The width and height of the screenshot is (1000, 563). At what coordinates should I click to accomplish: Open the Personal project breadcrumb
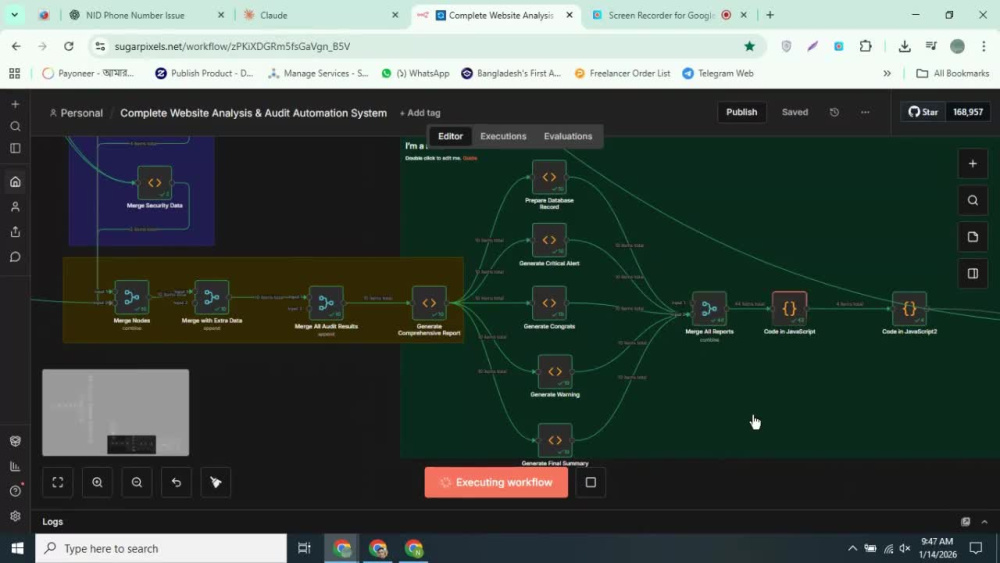(76, 113)
